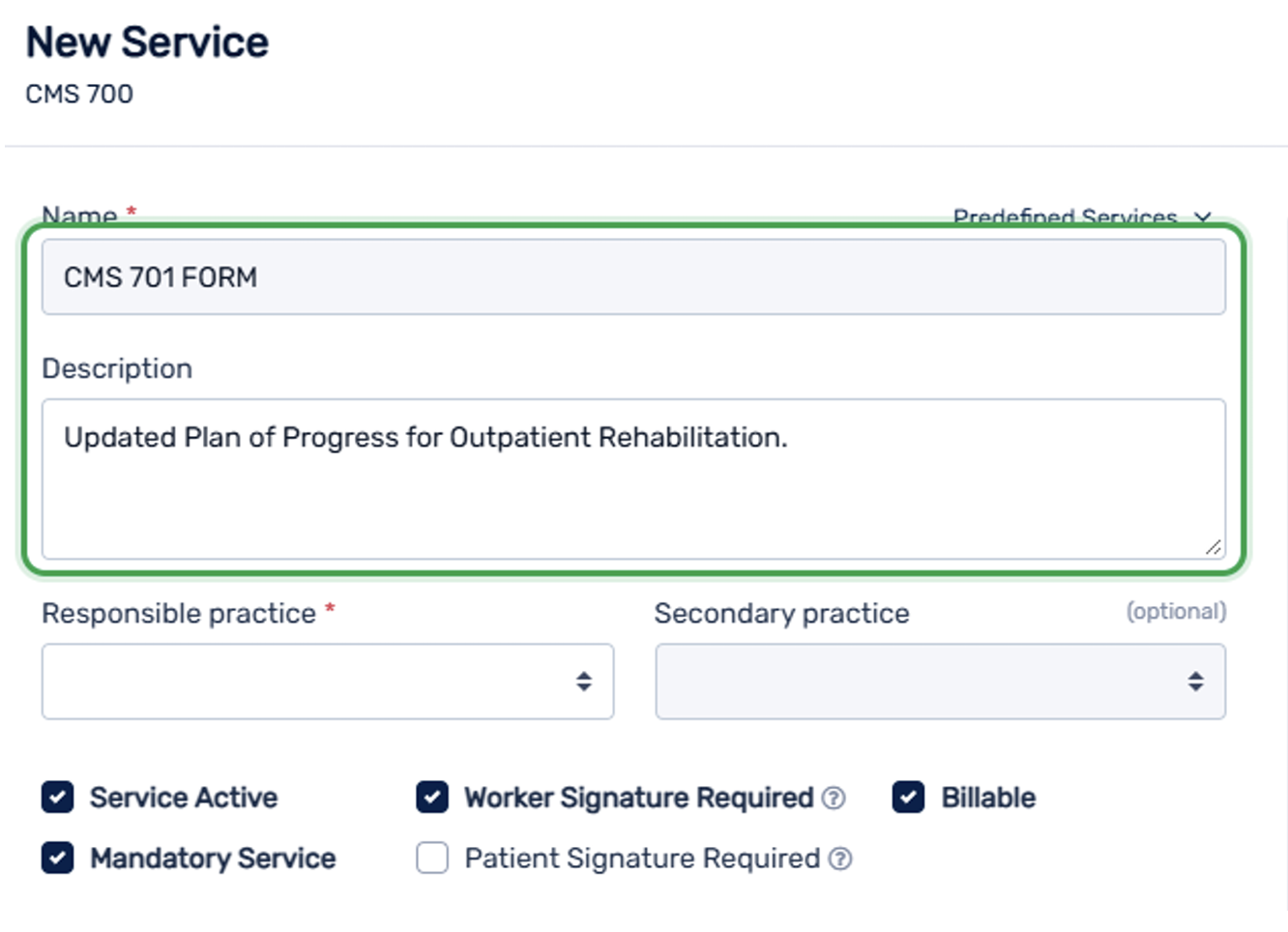Click the Patient Signature Required label
The width and height of the screenshot is (1288, 932).
(642, 859)
